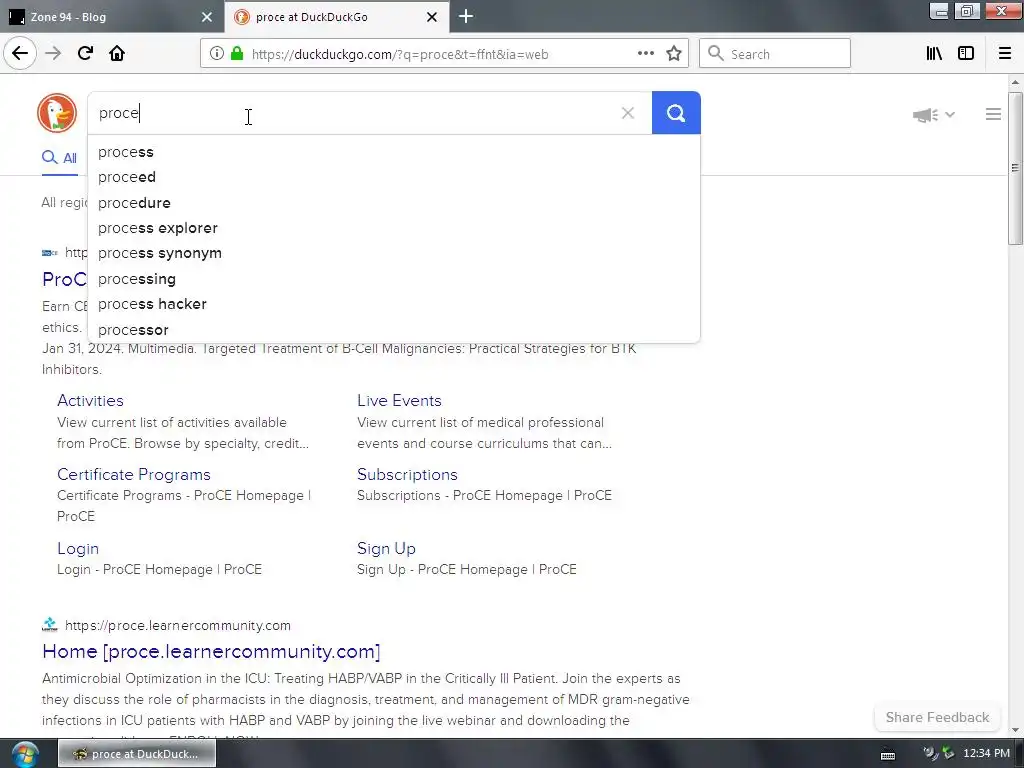Click the learnercommunity result favicon
Image resolution: width=1024 pixels, height=768 pixels.
pyautogui.click(x=50, y=625)
